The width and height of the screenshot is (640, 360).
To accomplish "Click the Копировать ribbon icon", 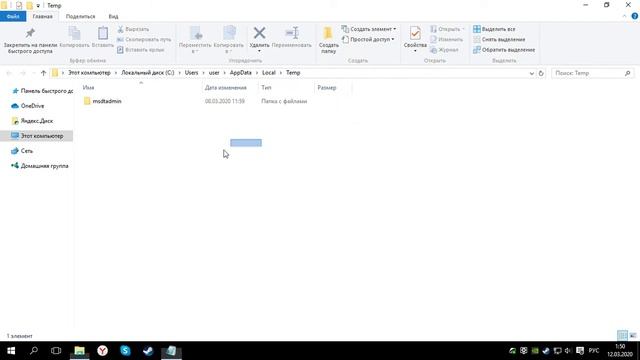I will [74, 33].
